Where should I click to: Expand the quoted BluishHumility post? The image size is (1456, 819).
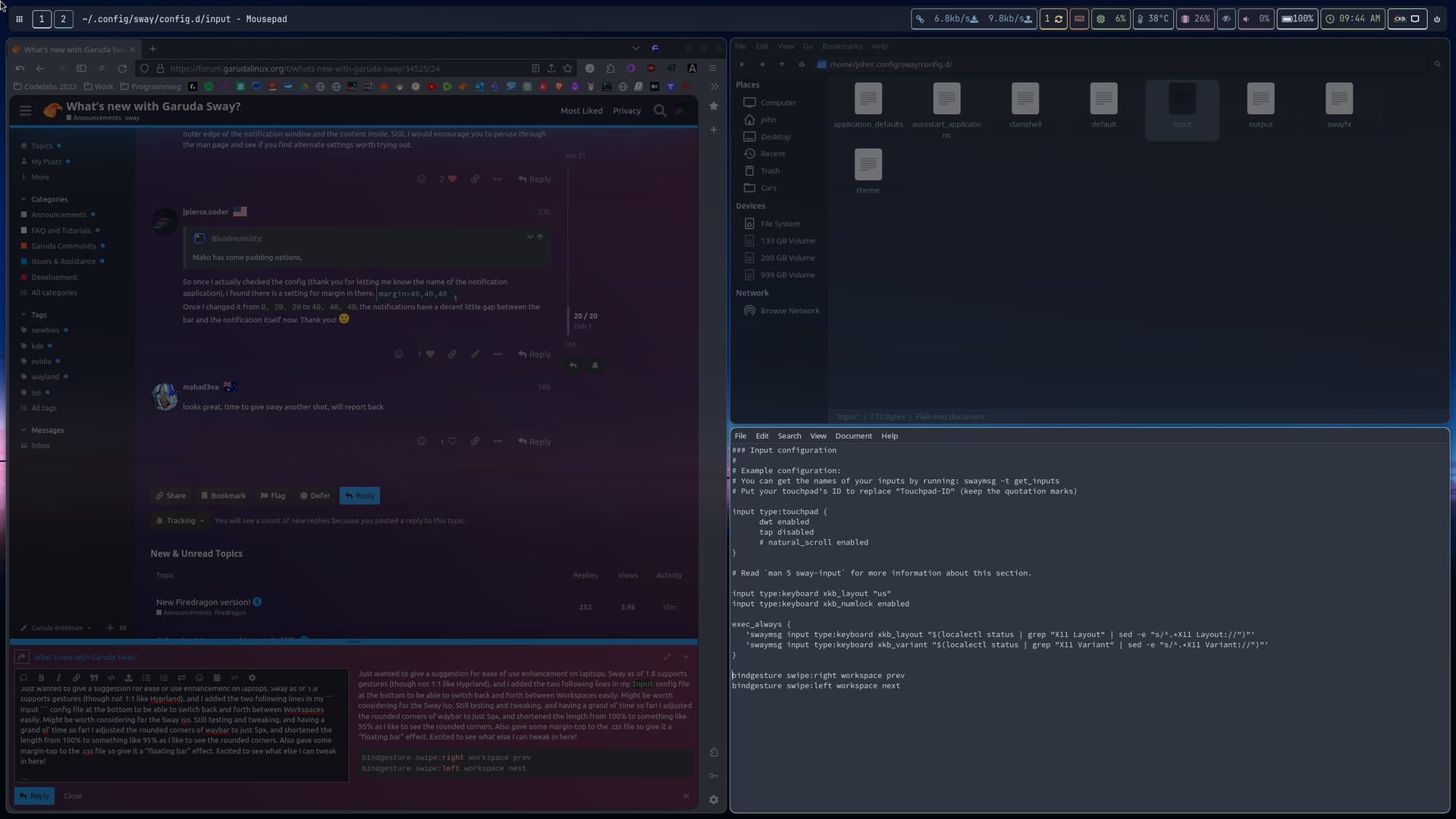pos(530,237)
